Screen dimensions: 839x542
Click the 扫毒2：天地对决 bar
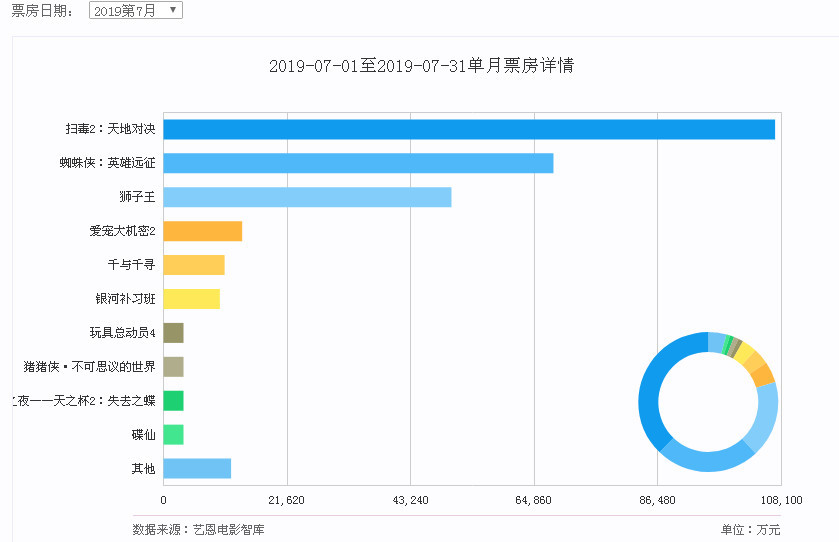469,129
